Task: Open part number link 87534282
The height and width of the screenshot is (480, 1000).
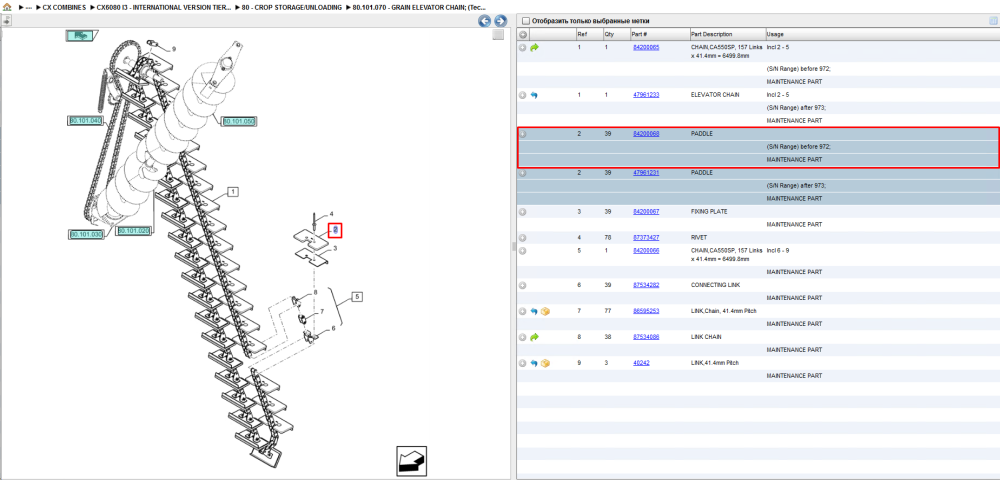Action: (645, 285)
